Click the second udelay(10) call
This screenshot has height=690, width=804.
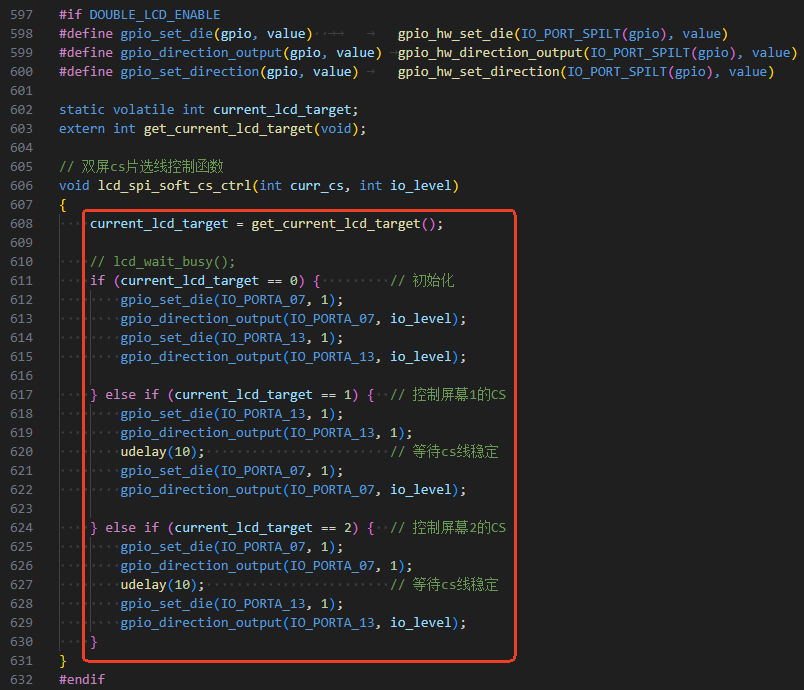tap(162, 585)
